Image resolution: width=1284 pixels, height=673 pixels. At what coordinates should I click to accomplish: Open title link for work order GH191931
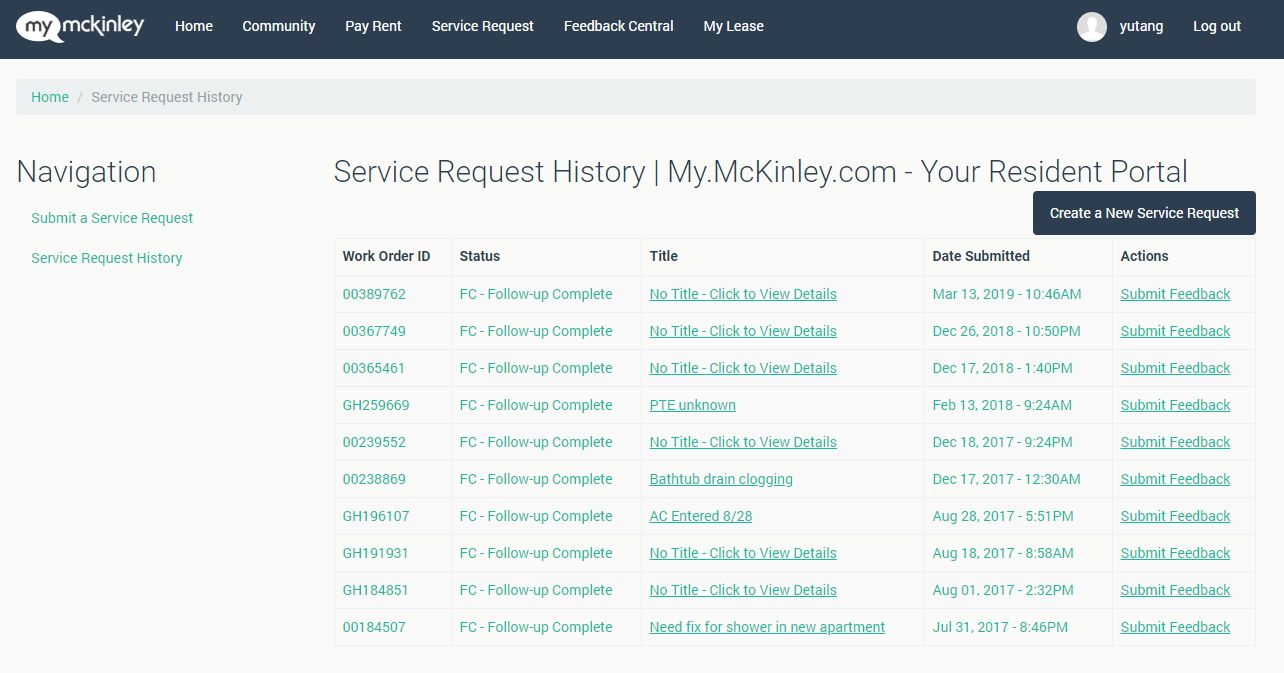(743, 553)
